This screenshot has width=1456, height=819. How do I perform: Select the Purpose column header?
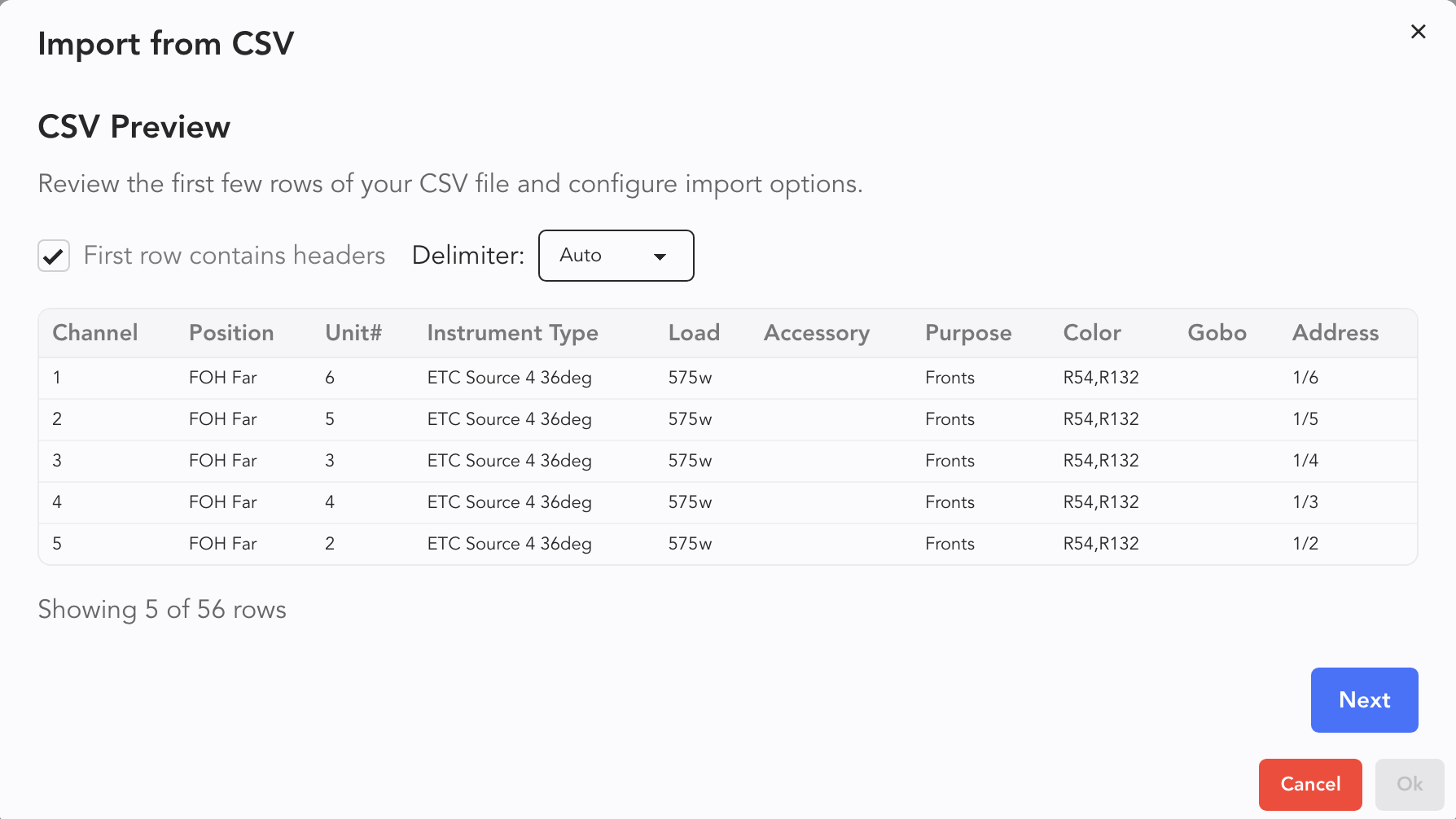pos(968,333)
